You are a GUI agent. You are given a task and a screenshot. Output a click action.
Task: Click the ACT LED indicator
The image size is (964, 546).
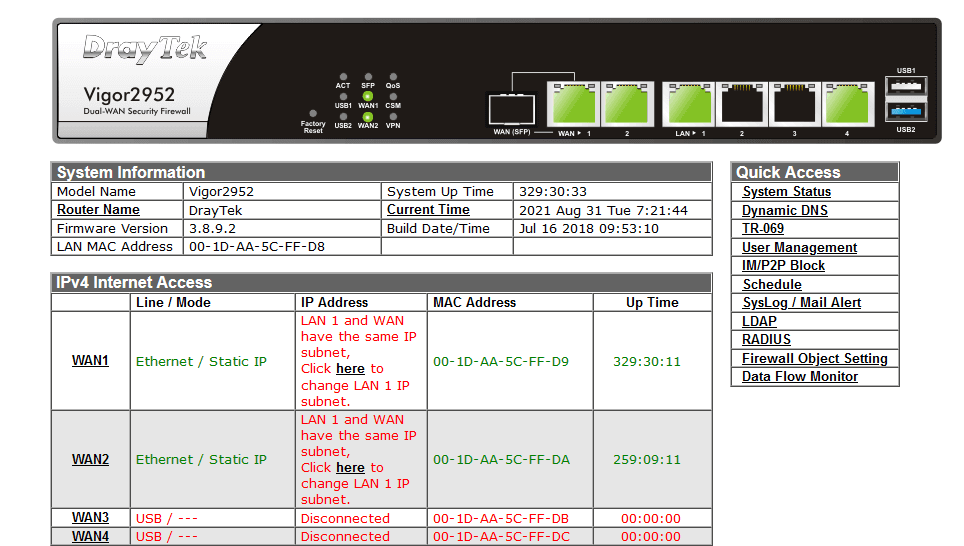pyautogui.click(x=343, y=77)
